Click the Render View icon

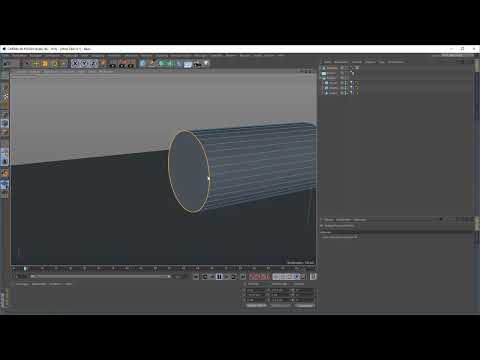113,64
